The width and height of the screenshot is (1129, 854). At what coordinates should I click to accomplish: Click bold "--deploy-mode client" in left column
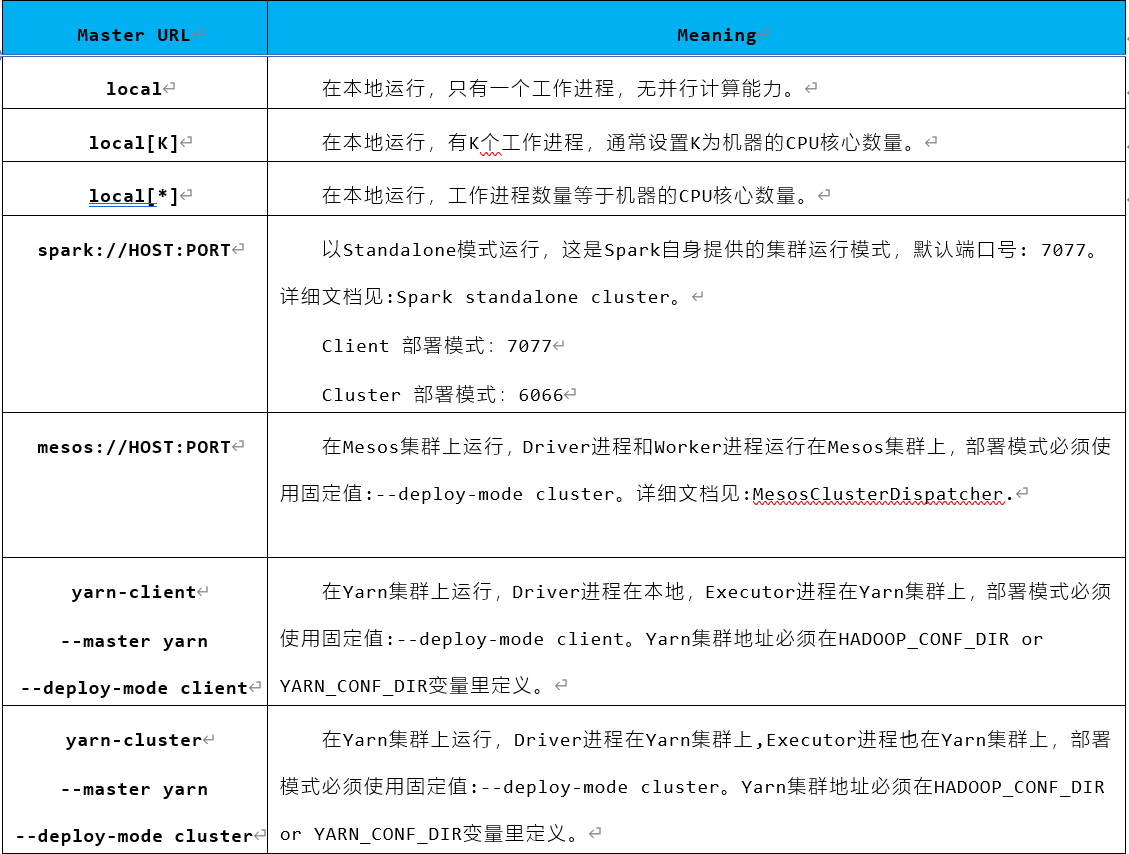click(133, 688)
